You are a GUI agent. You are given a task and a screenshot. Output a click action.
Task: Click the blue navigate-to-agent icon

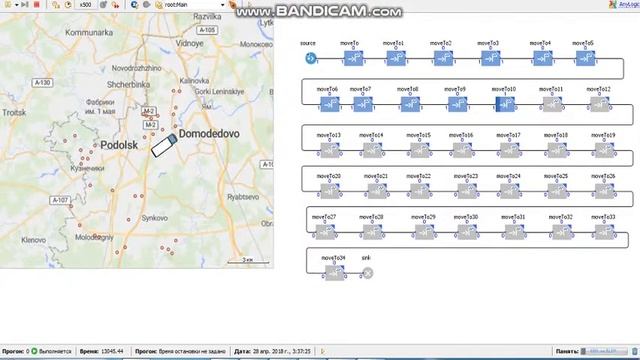134,5
